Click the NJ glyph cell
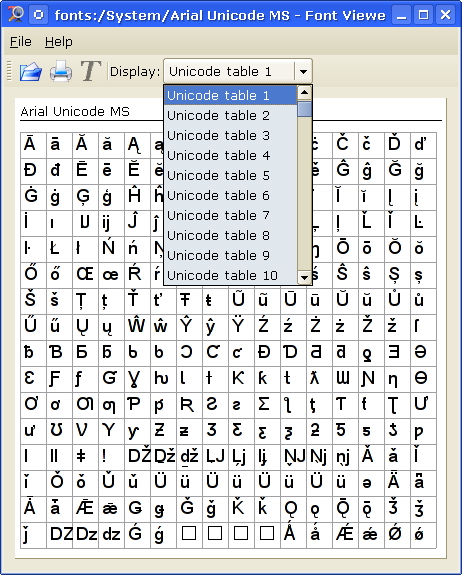462x575 pixels. click(294, 458)
